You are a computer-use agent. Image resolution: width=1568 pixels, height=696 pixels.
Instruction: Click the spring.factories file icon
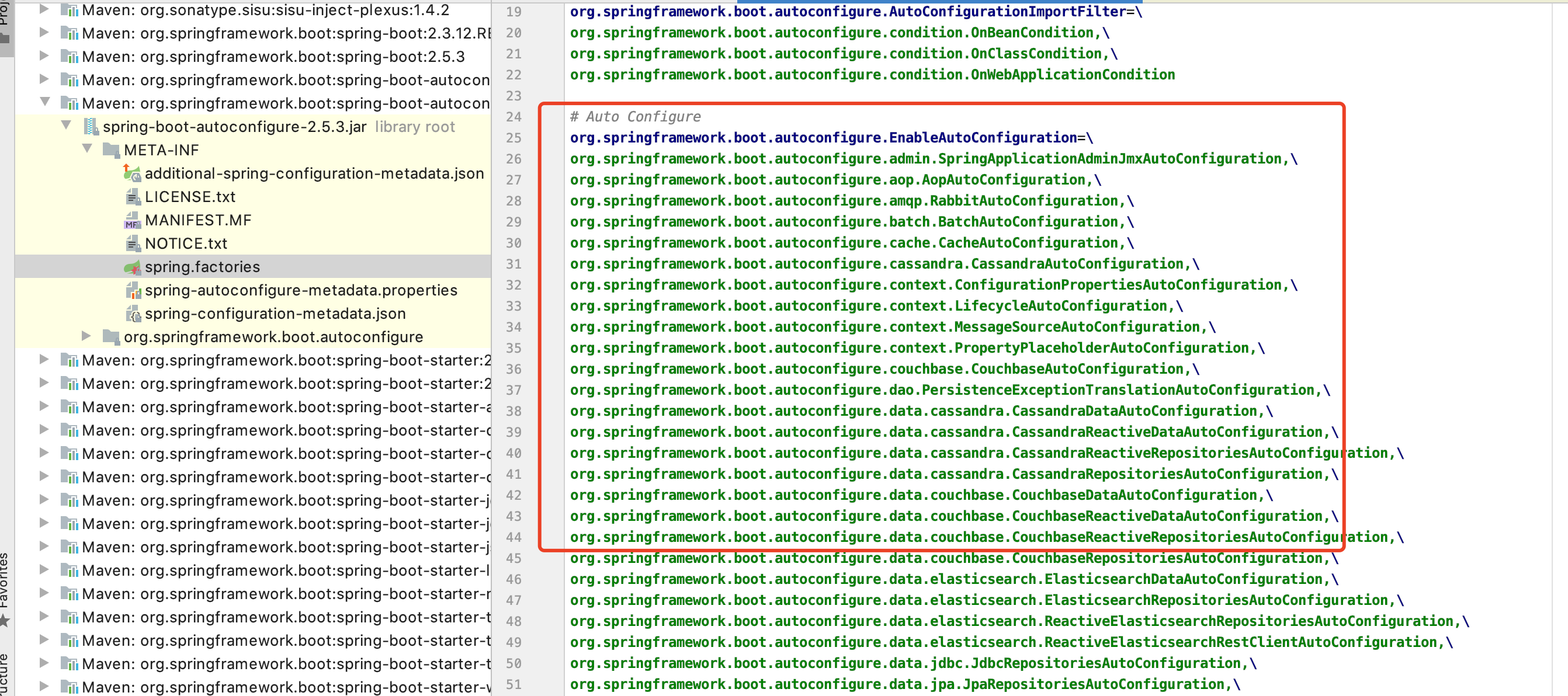132,267
